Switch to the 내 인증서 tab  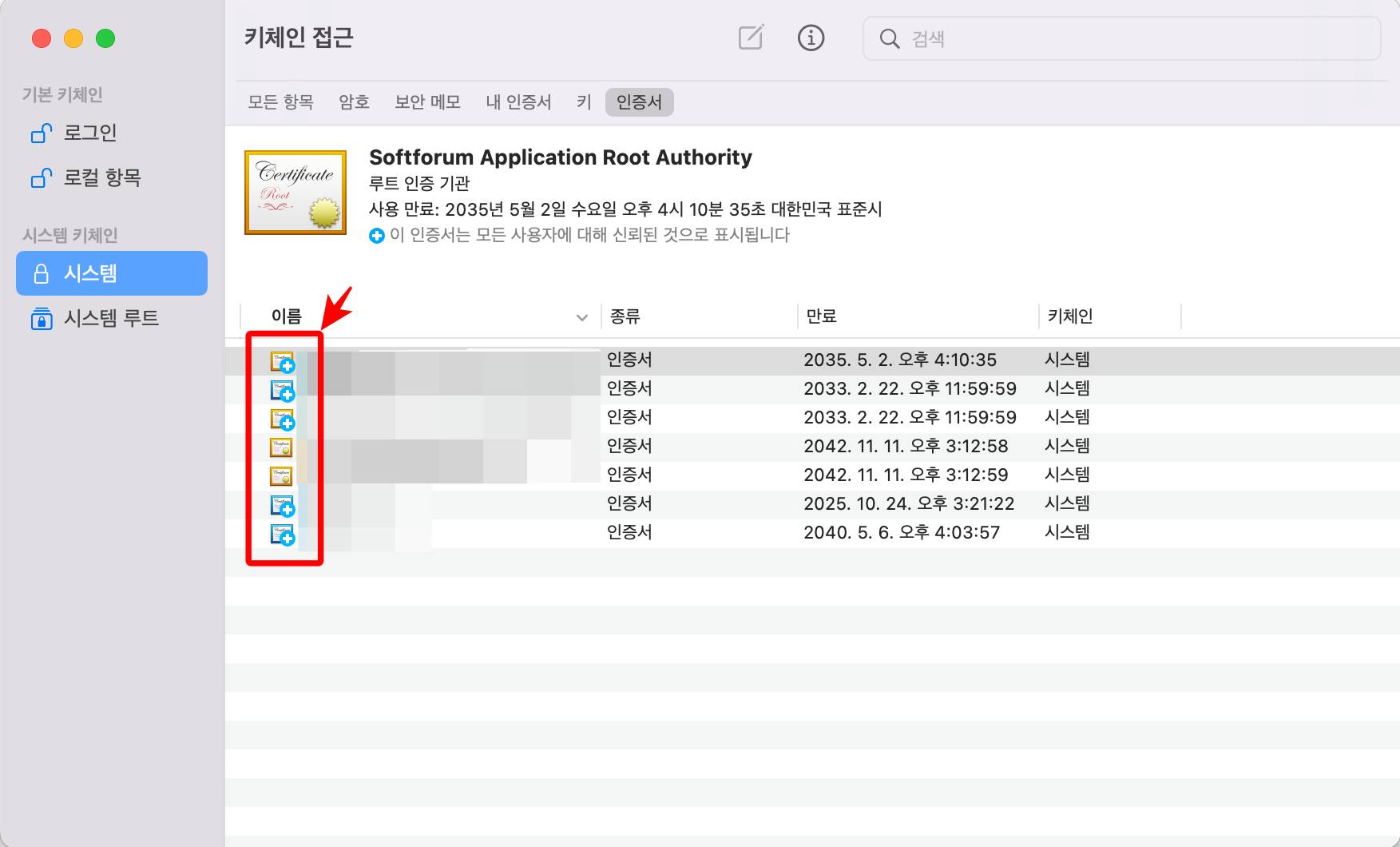518,102
